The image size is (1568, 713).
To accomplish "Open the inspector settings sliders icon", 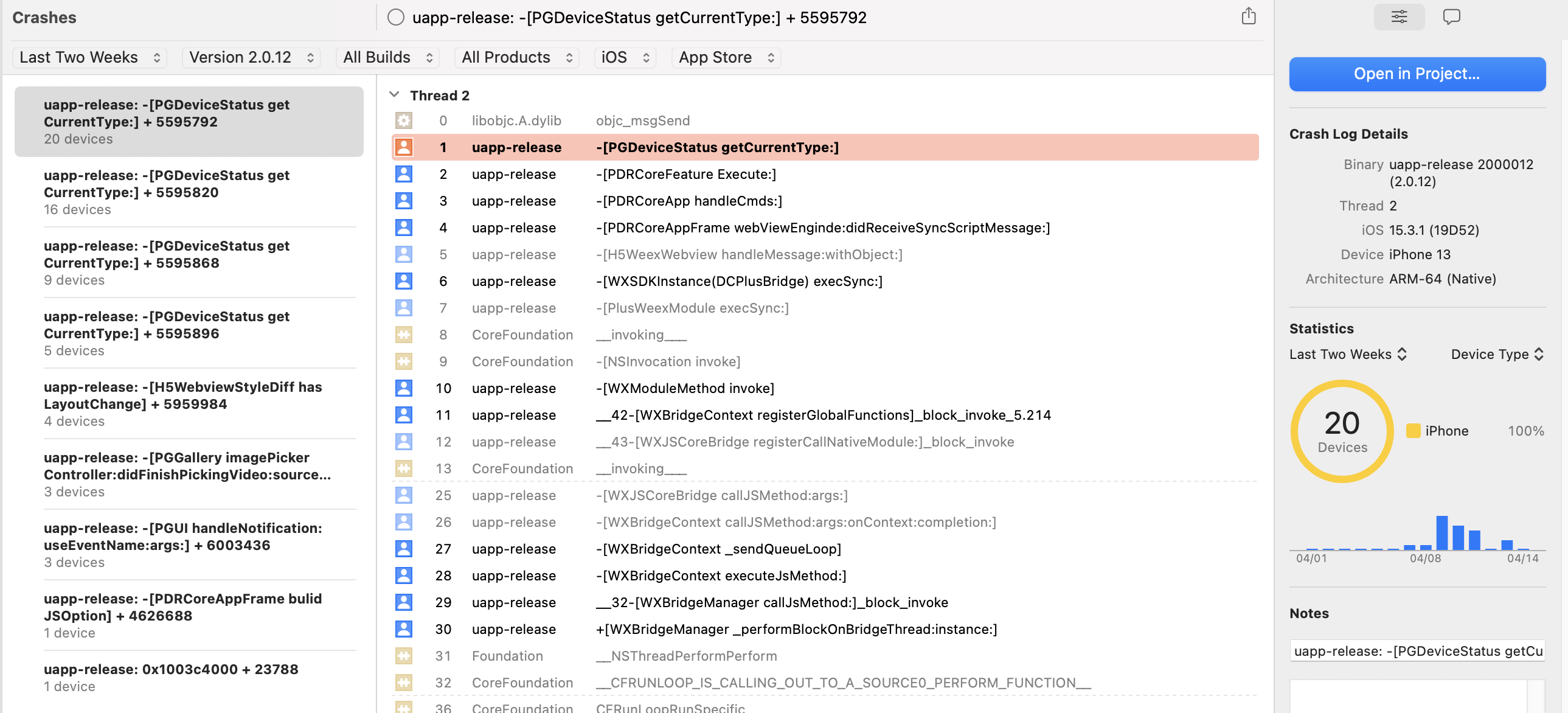I will coord(1398,16).
